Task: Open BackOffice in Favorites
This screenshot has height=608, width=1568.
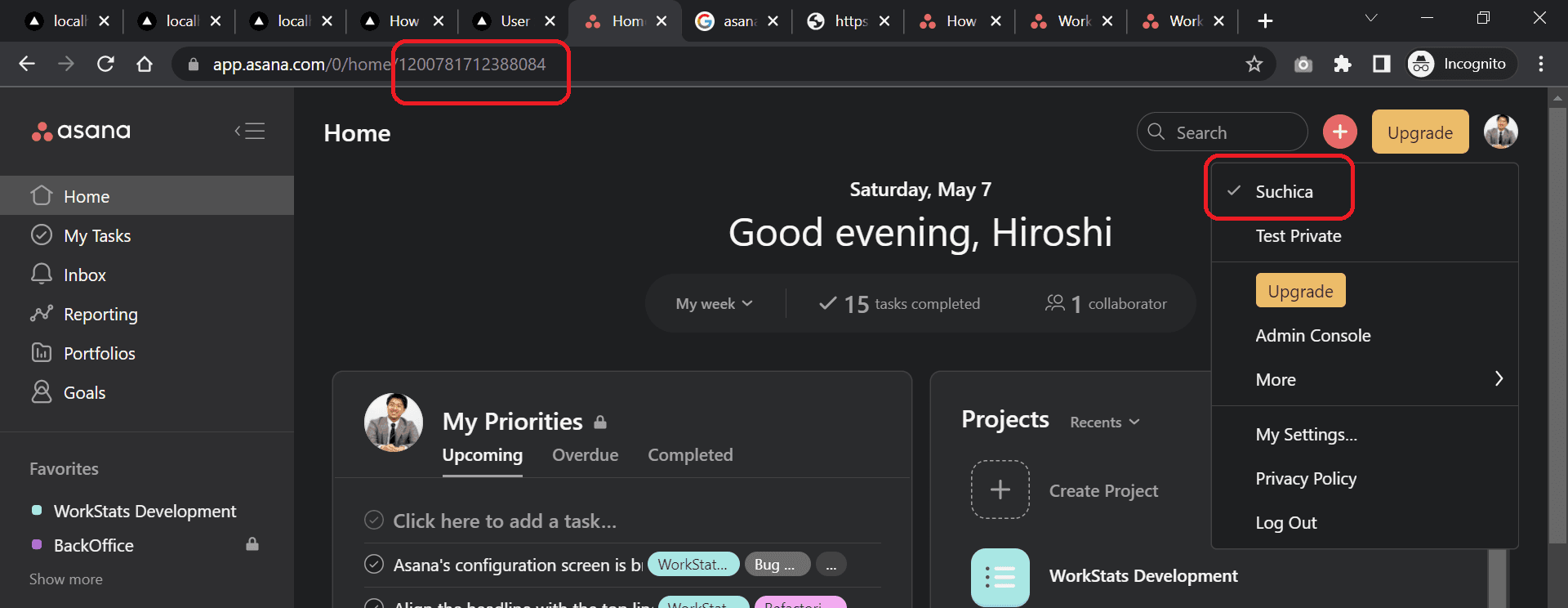Action: pos(93,546)
